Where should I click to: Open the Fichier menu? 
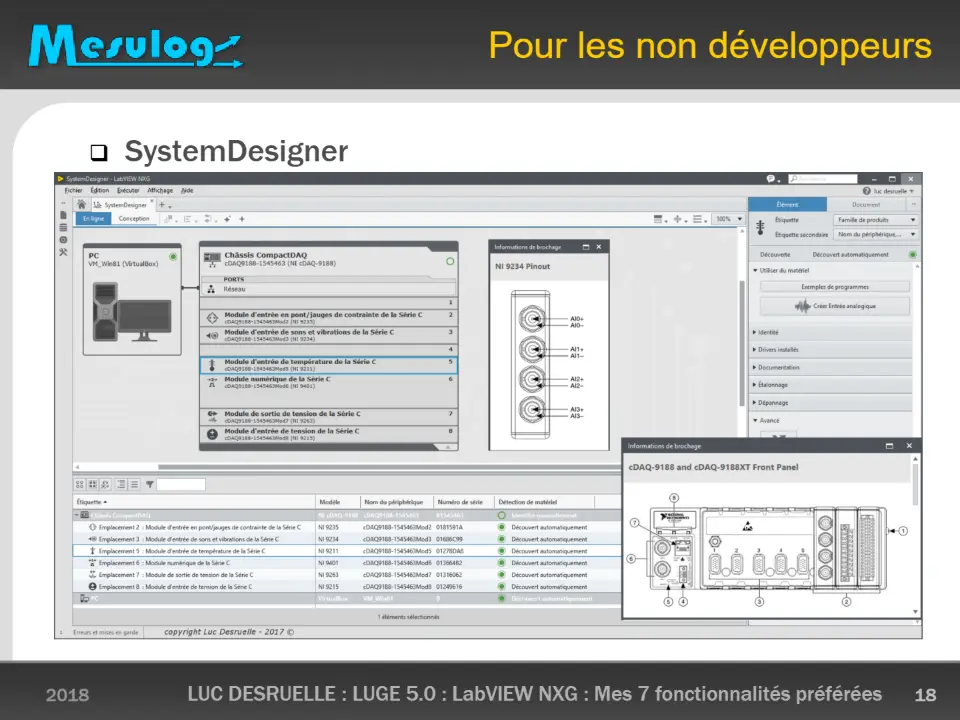point(73,190)
